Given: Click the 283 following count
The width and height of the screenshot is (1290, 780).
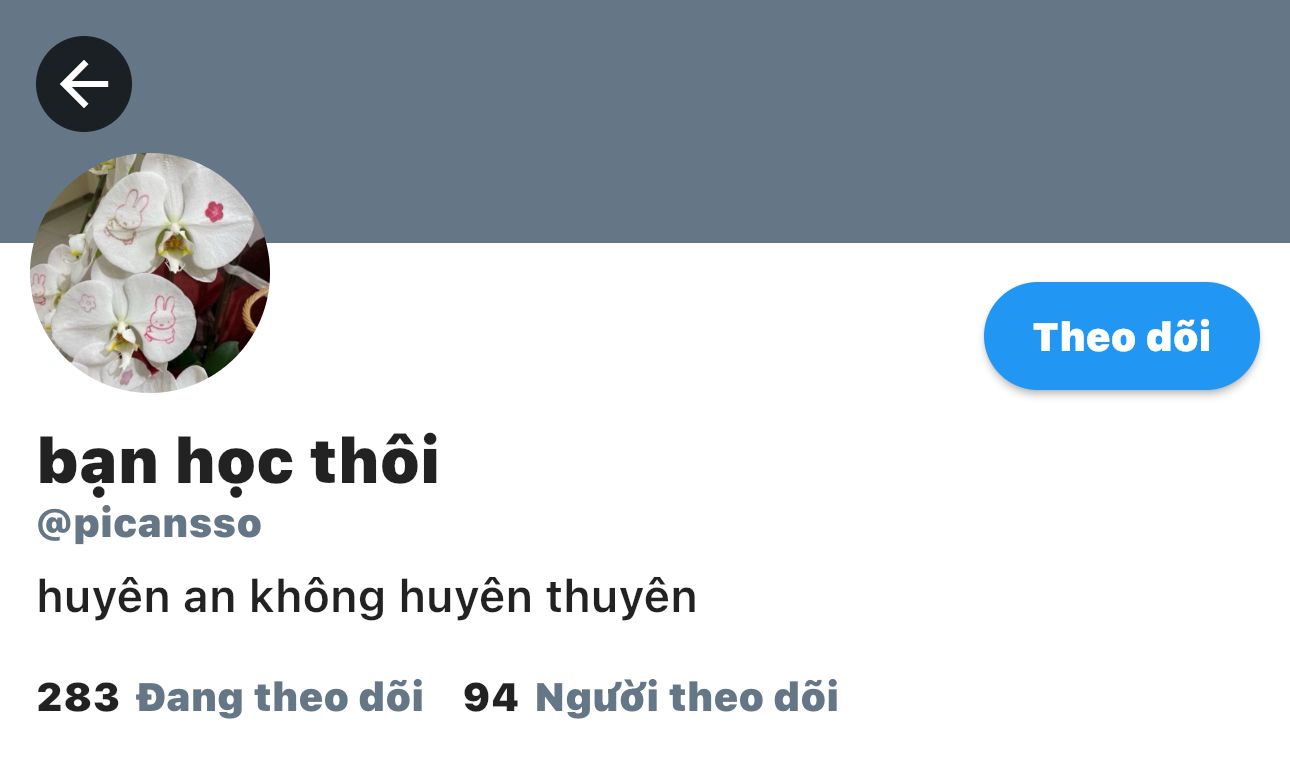Looking at the screenshot, I should point(78,697).
